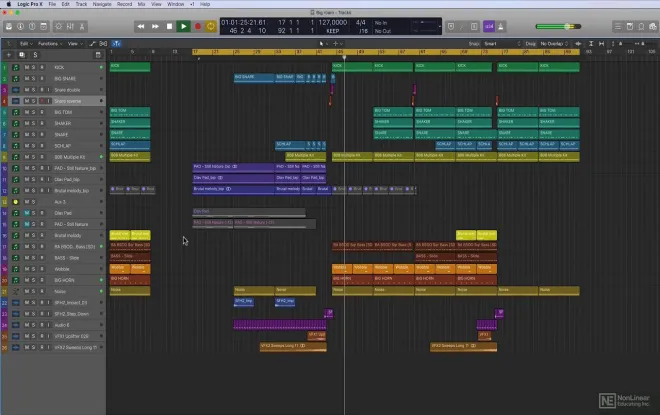Screen dimensions: 660x415
Task: Open the Snap mode Smart dropdown
Action: click(x=502, y=44)
